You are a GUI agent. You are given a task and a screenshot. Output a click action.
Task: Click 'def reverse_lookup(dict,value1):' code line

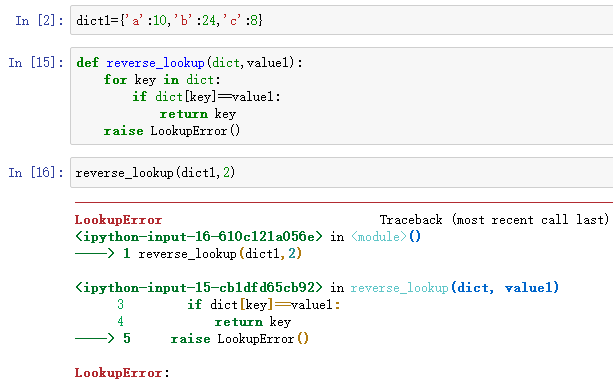point(190,63)
